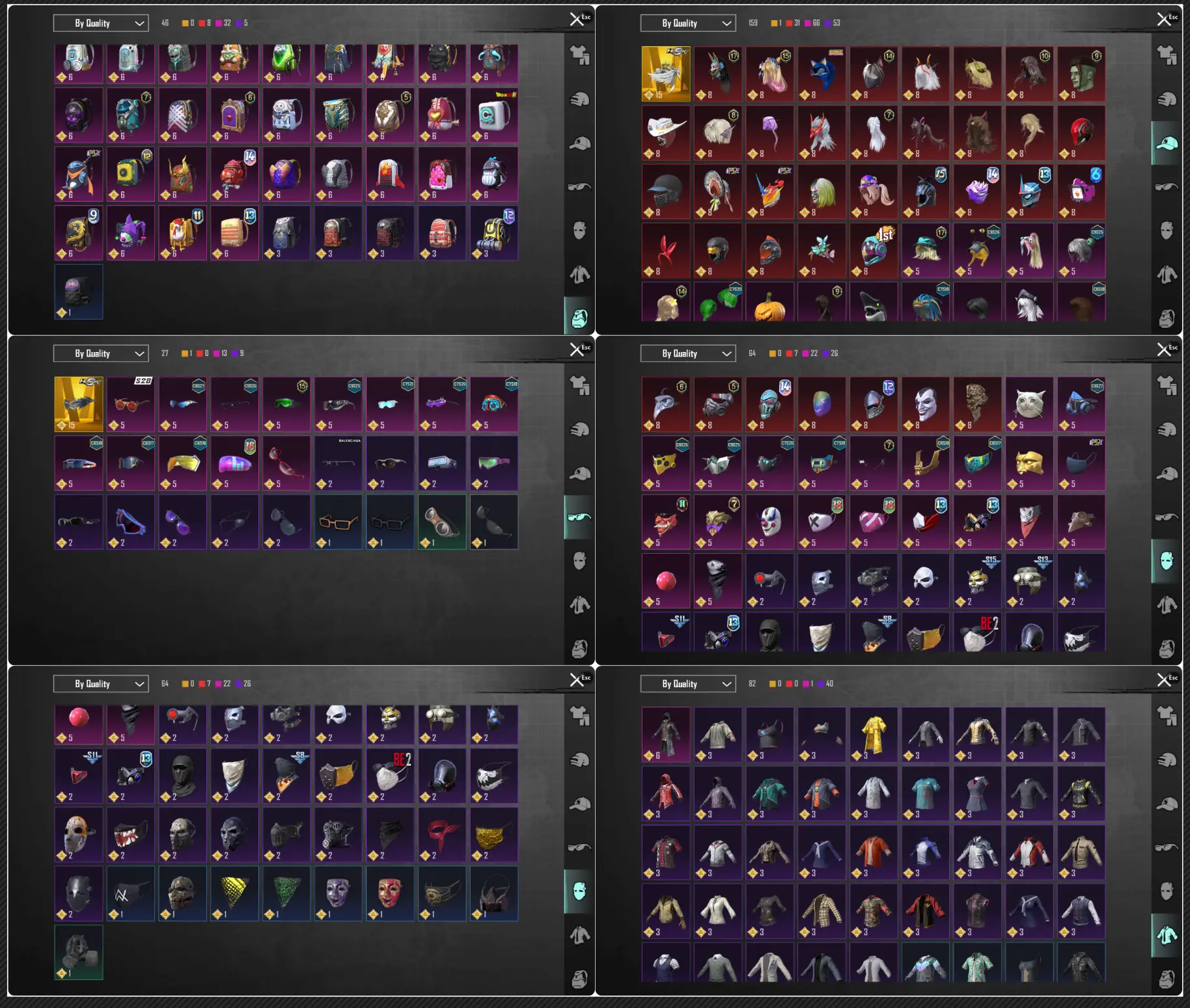Select the yellow raincoat item
This screenshot has width=1190, height=1008.
coord(874,734)
